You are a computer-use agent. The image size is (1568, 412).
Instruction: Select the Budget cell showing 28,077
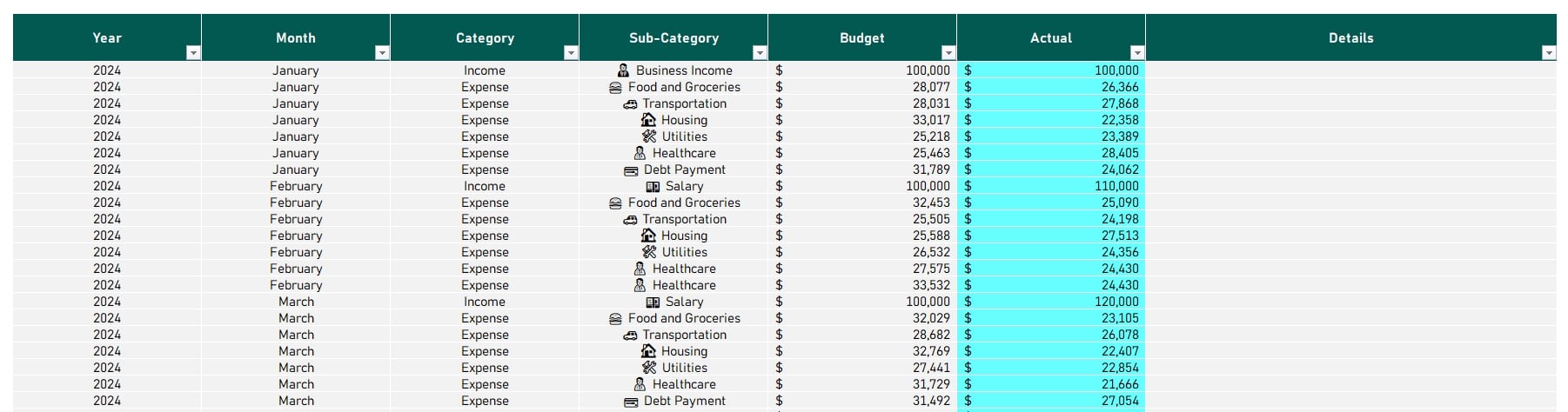click(x=862, y=87)
